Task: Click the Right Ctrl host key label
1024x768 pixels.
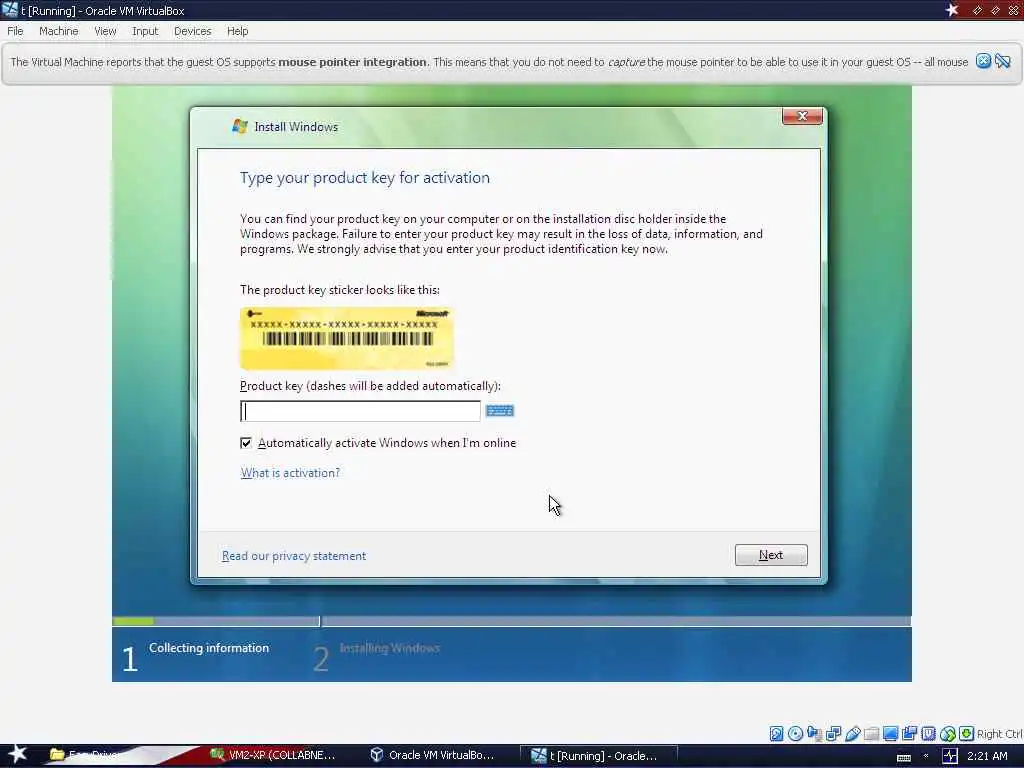Action: click(x=1000, y=734)
